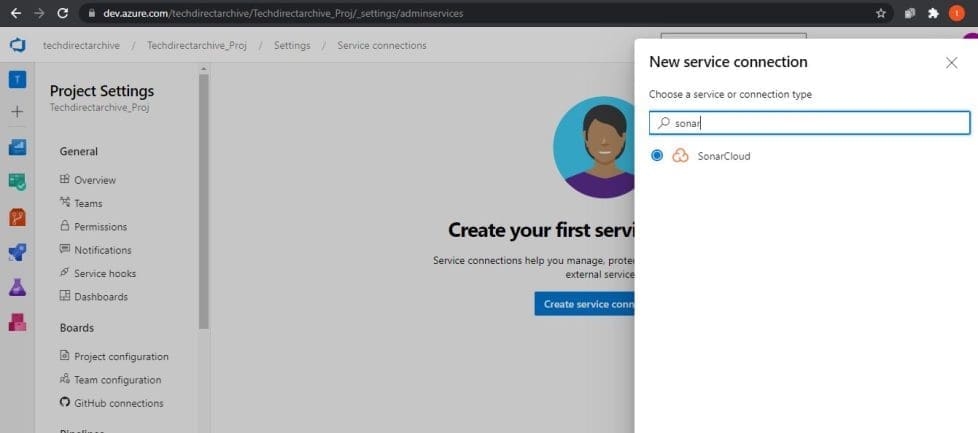978x433 pixels.
Task: Open Overview in Project Settings
Action: pyautogui.click(x=94, y=180)
